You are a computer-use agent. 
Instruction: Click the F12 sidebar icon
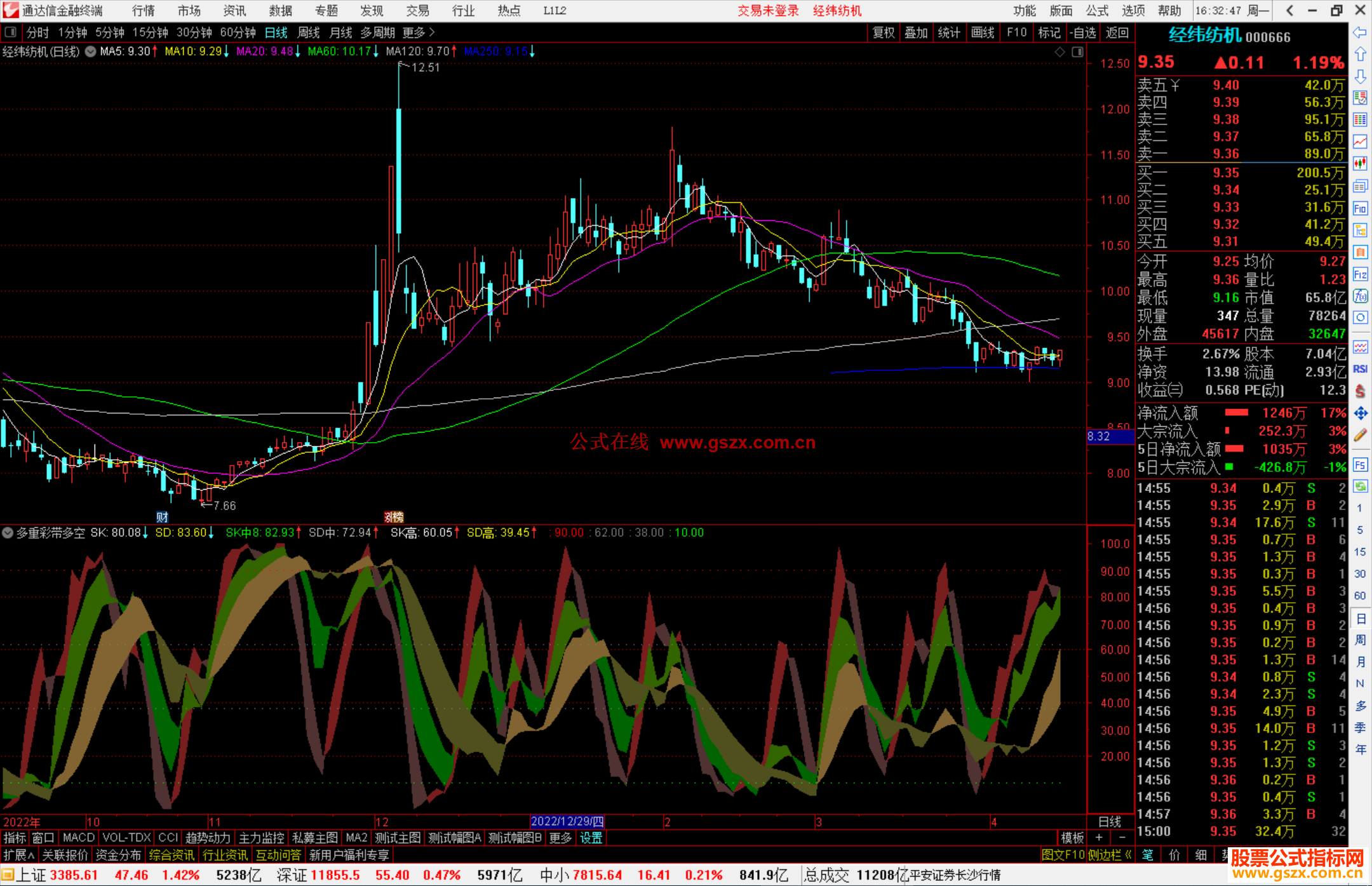(x=1360, y=274)
